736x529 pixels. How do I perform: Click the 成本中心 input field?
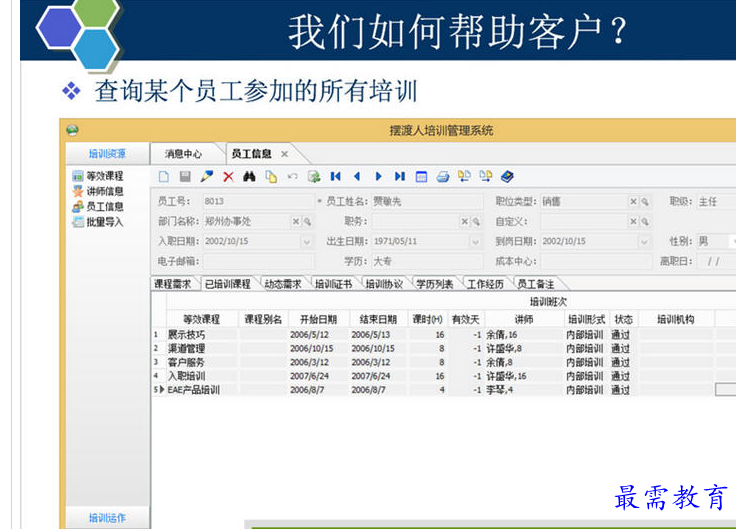pyautogui.click(x=596, y=261)
